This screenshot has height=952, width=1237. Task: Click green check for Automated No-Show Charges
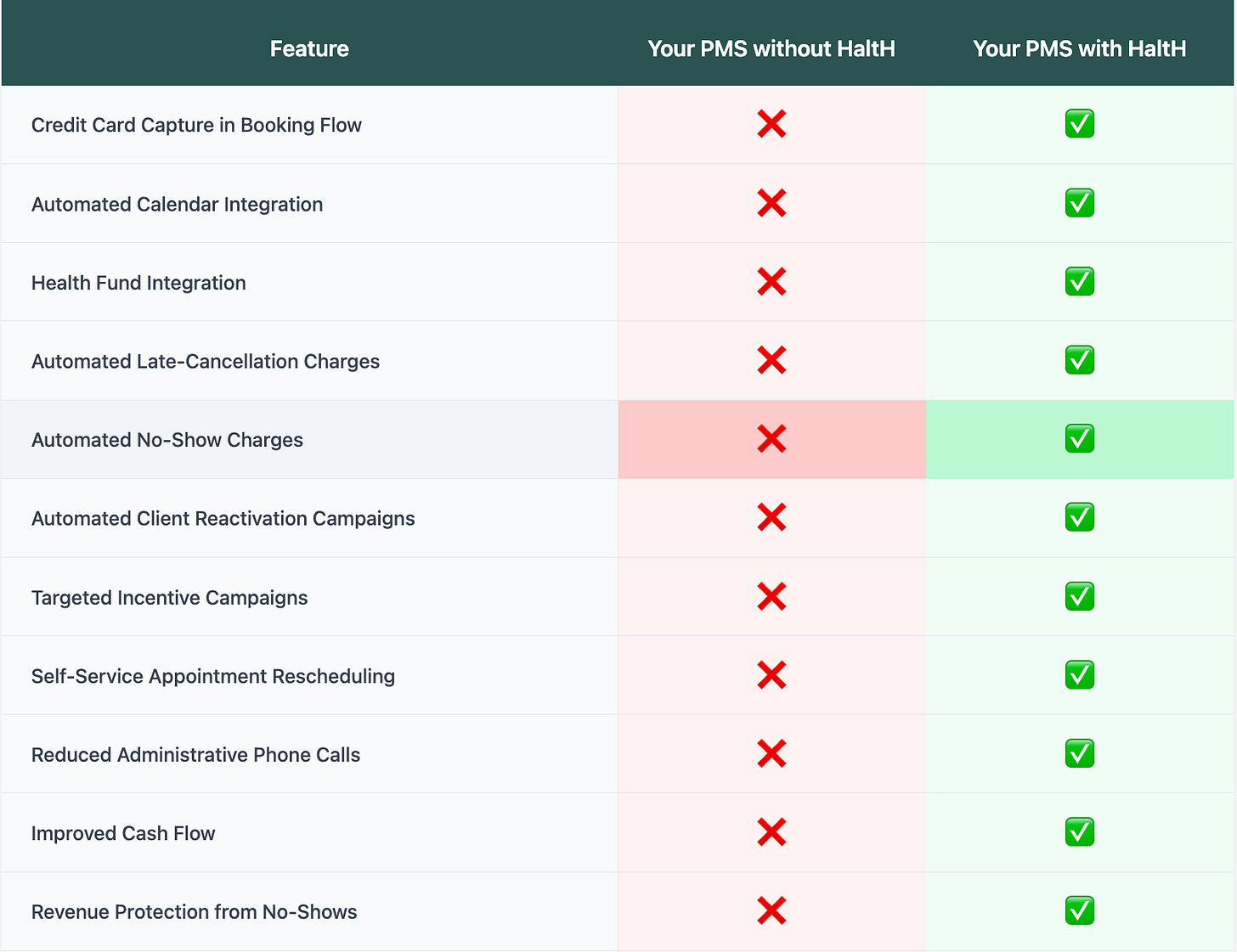pos(1079,438)
